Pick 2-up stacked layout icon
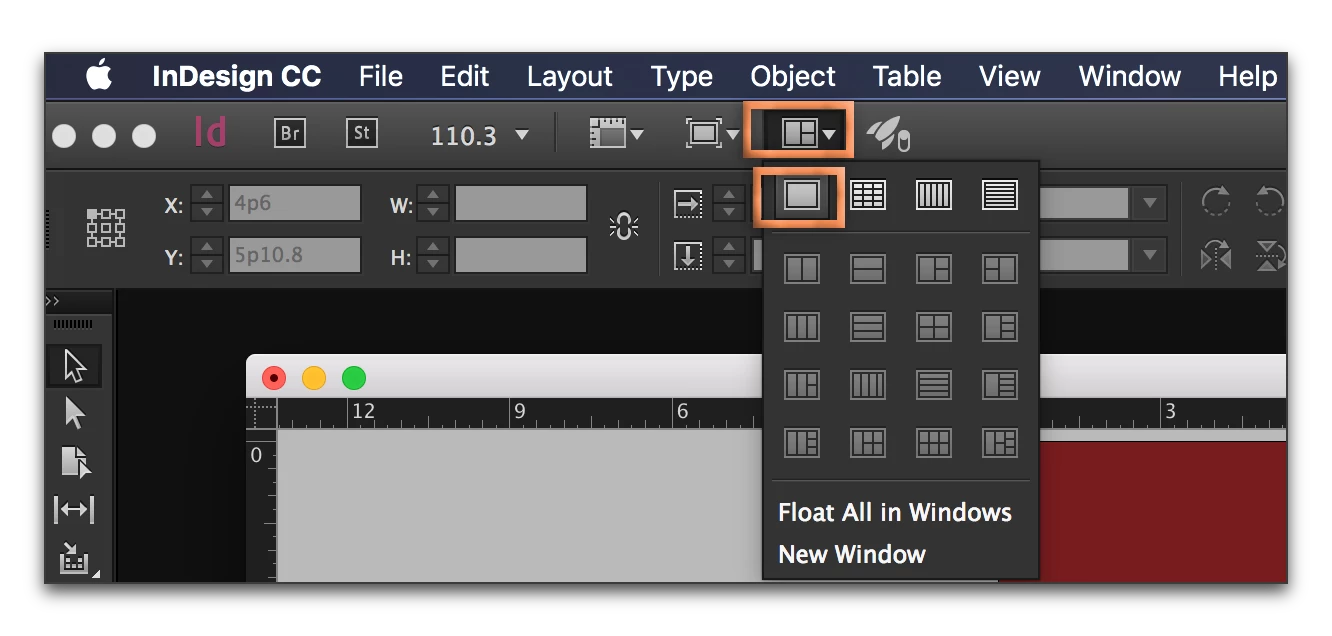The width and height of the screenshot is (1332, 636). click(x=867, y=269)
